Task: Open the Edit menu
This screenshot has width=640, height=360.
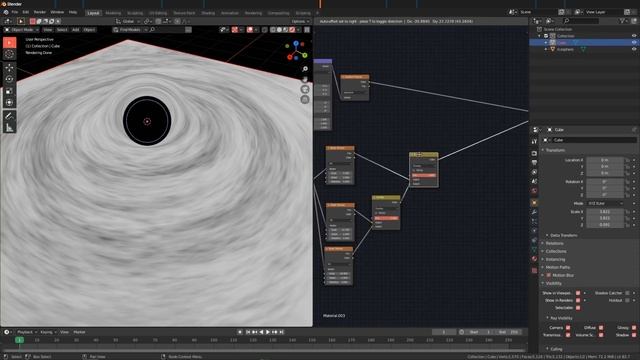Action: tap(26, 12)
